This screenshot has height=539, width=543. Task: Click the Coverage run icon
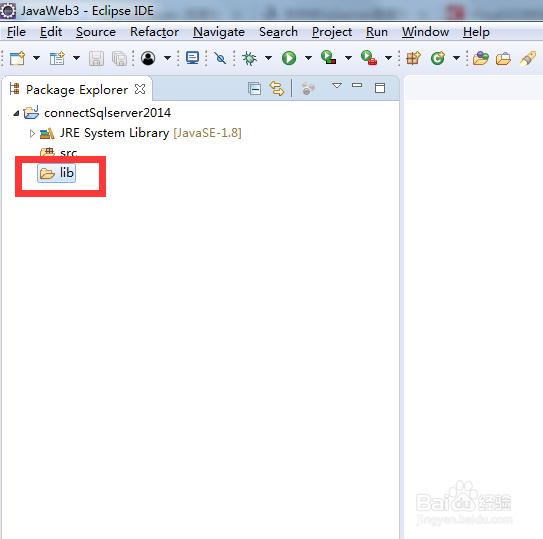tap(328, 57)
